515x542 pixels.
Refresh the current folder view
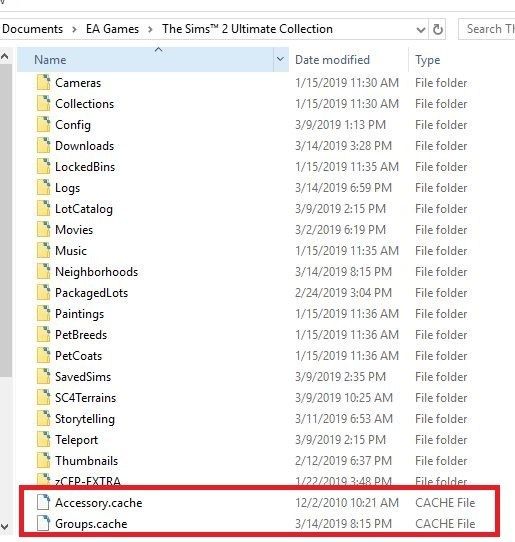(438, 29)
